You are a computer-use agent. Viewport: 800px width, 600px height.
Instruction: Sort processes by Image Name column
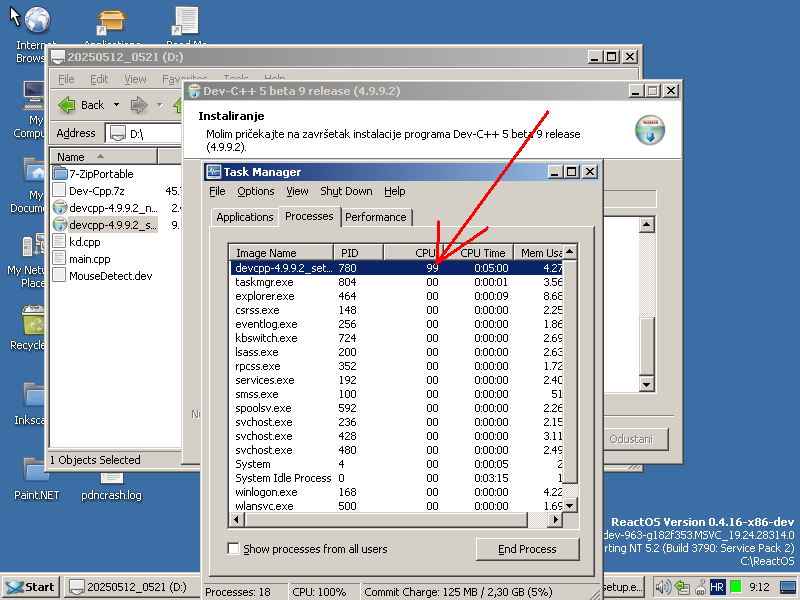(281, 253)
